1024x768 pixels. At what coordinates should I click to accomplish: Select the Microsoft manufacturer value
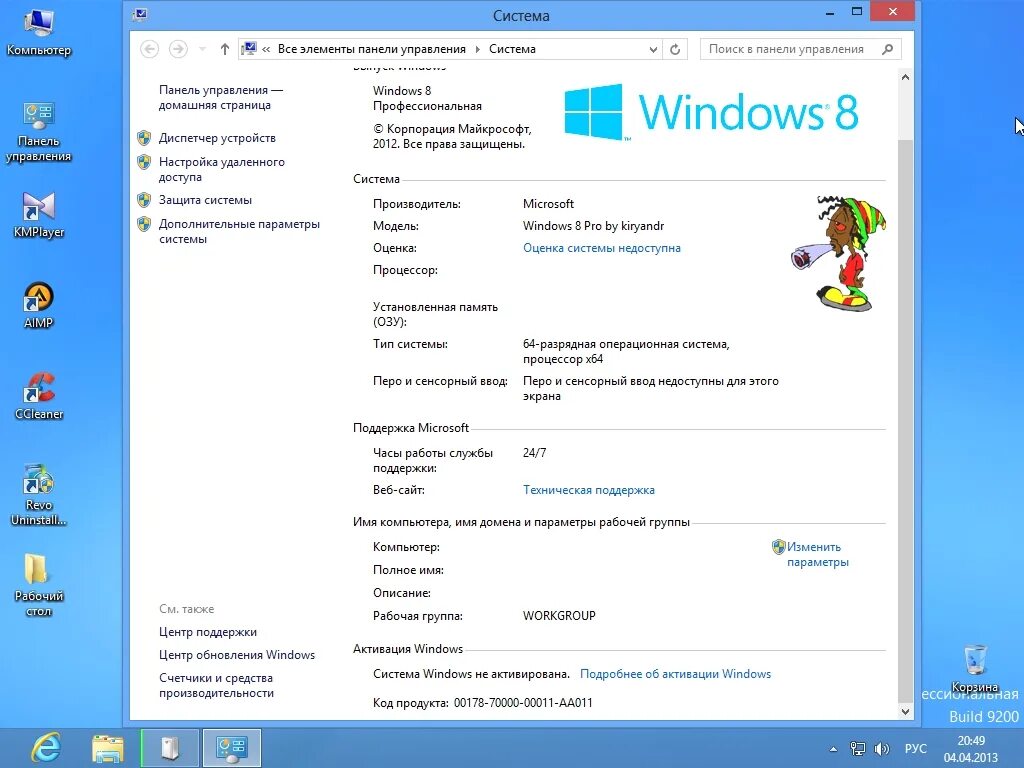(x=548, y=204)
